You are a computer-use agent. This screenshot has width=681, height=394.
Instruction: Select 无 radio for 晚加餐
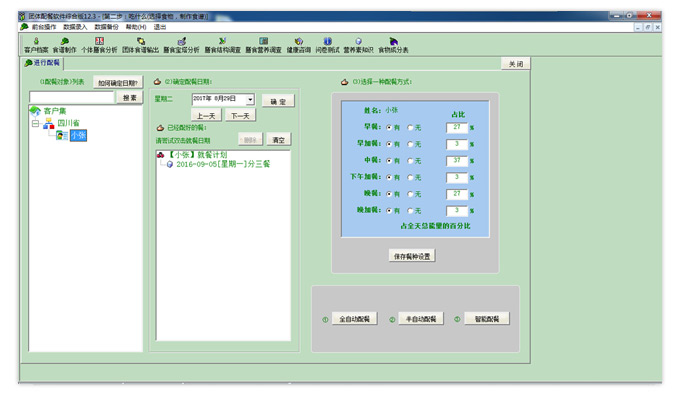coord(410,211)
